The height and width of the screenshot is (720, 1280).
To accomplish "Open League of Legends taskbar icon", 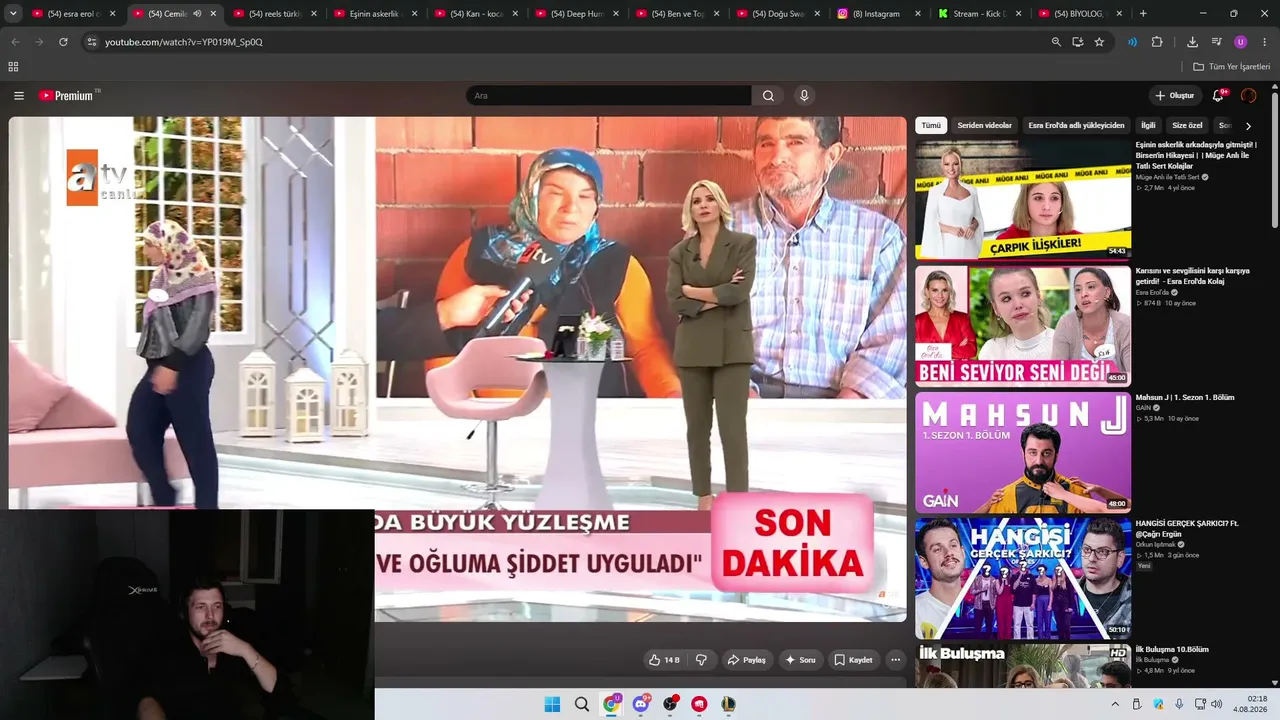I will pyautogui.click(x=729, y=704).
